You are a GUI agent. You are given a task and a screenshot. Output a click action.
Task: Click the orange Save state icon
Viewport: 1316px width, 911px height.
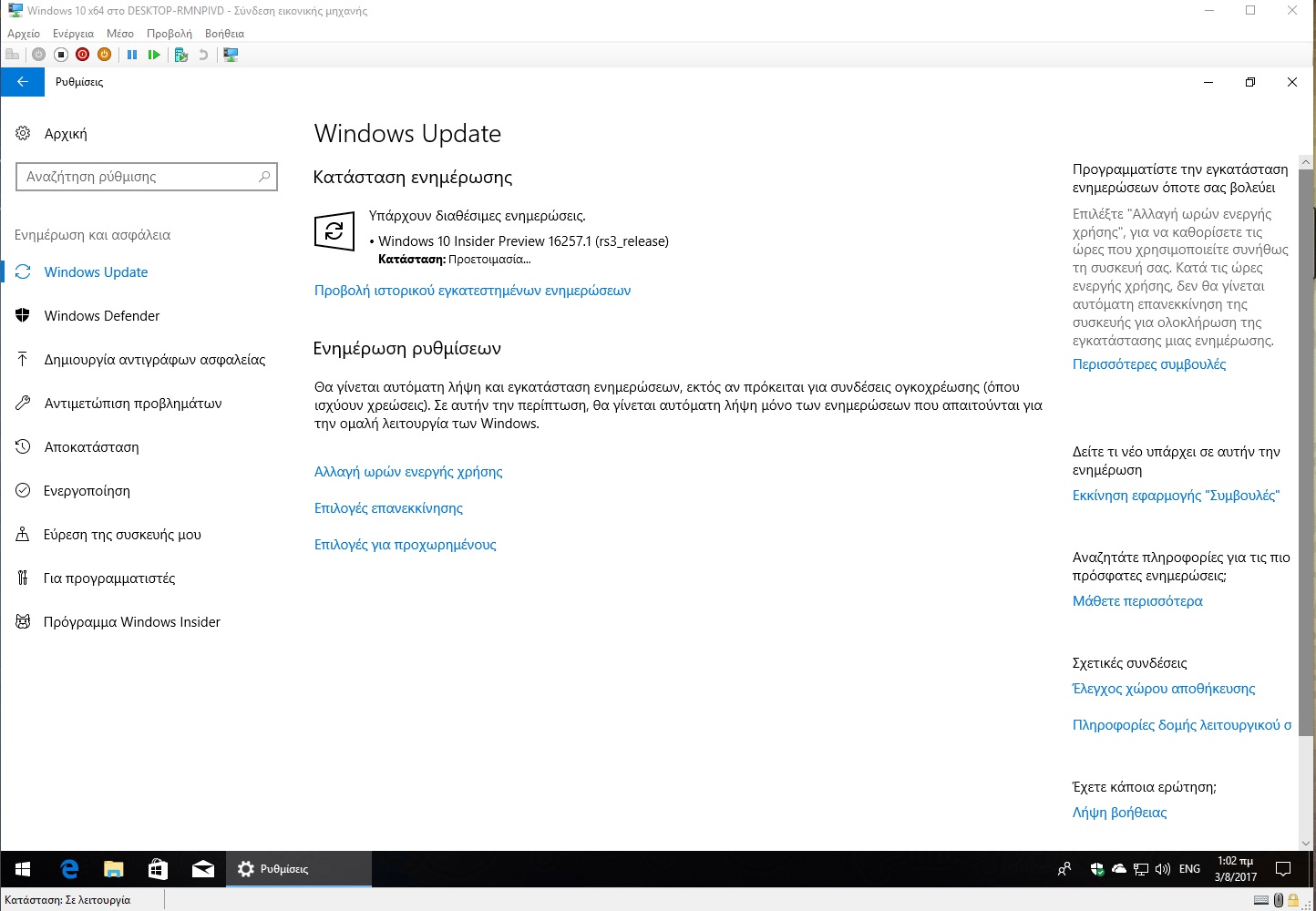pos(105,55)
